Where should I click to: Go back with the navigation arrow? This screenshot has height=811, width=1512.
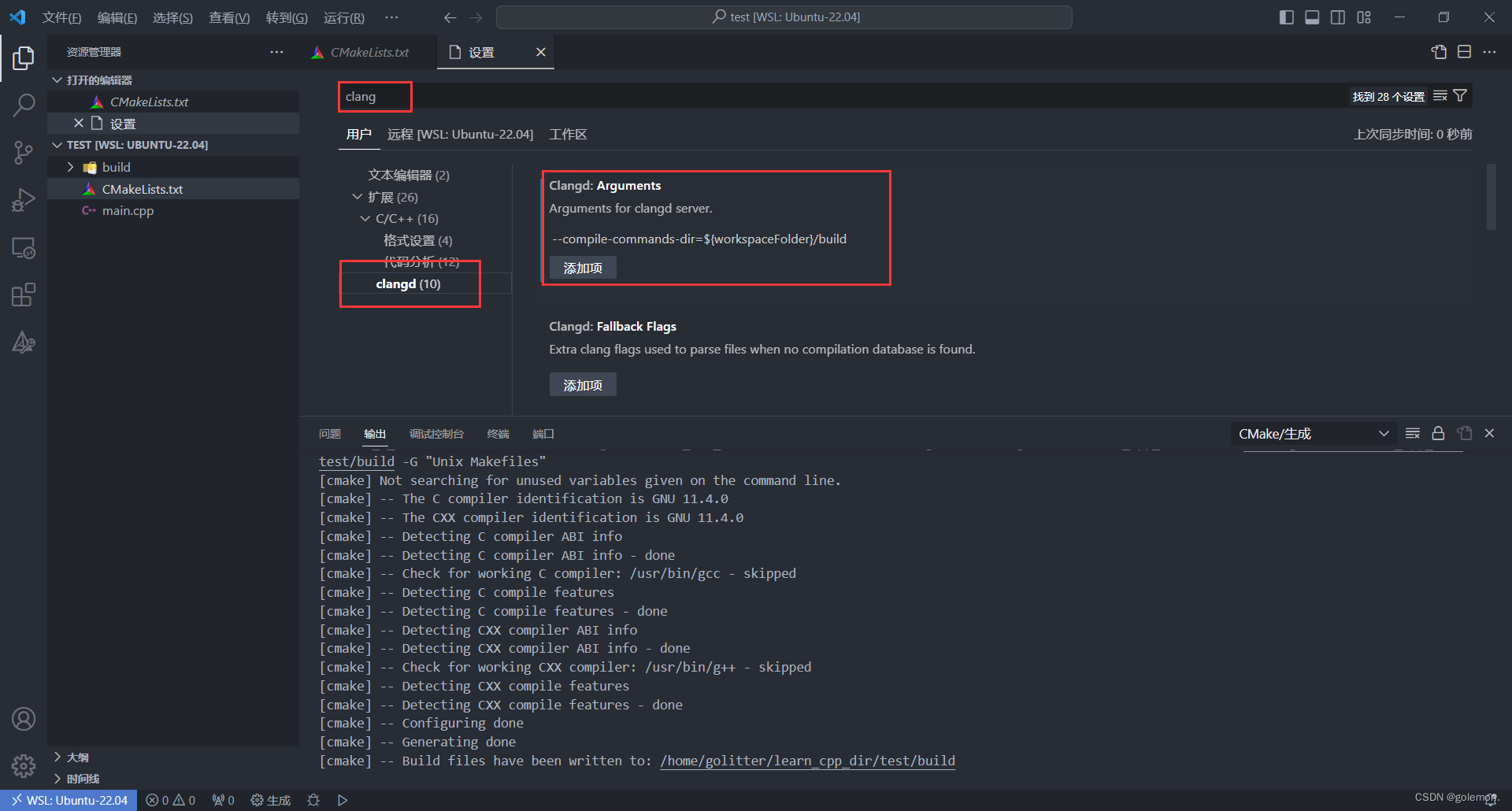pyautogui.click(x=450, y=17)
